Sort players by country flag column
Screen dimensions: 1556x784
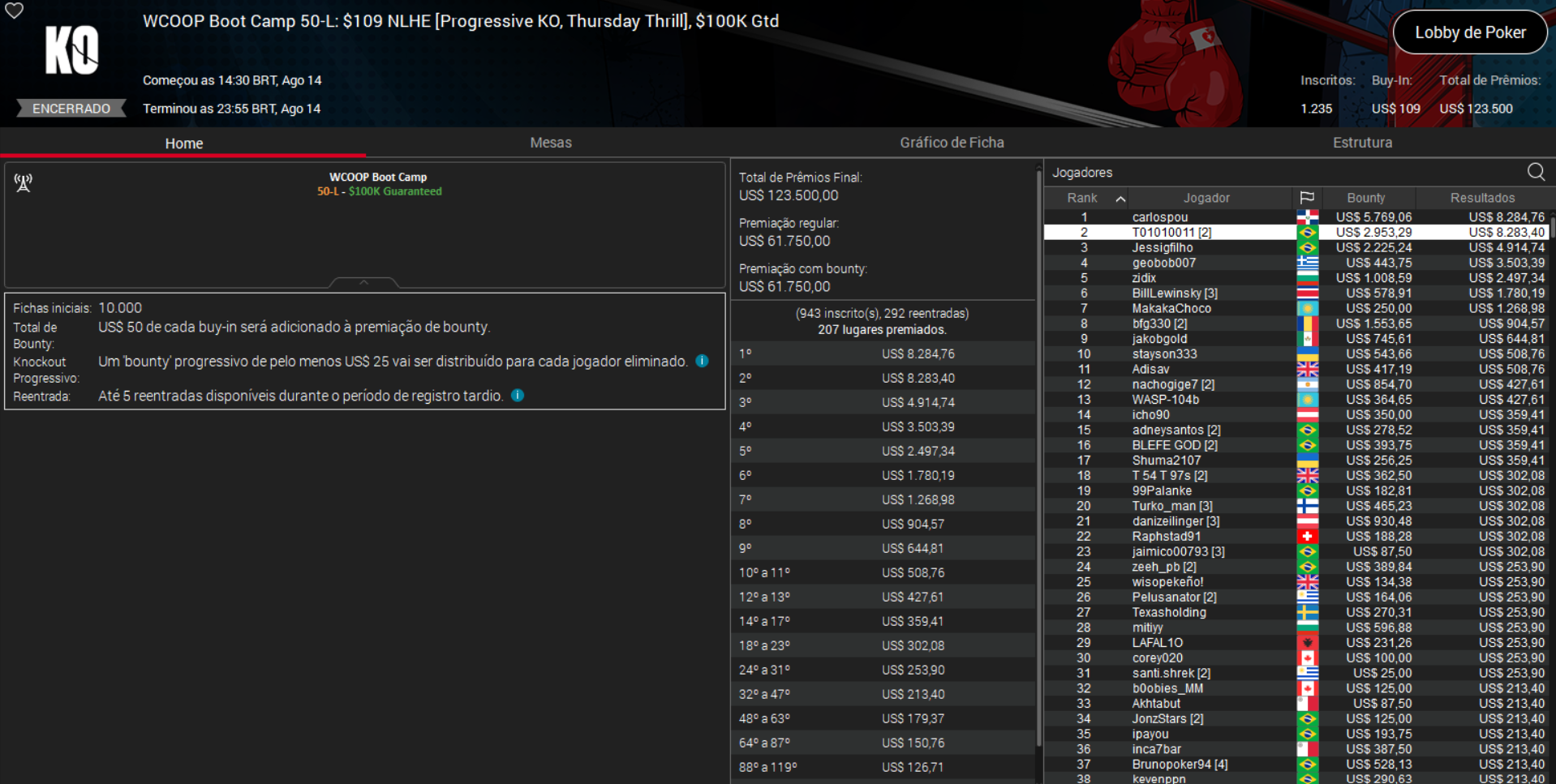(1307, 198)
